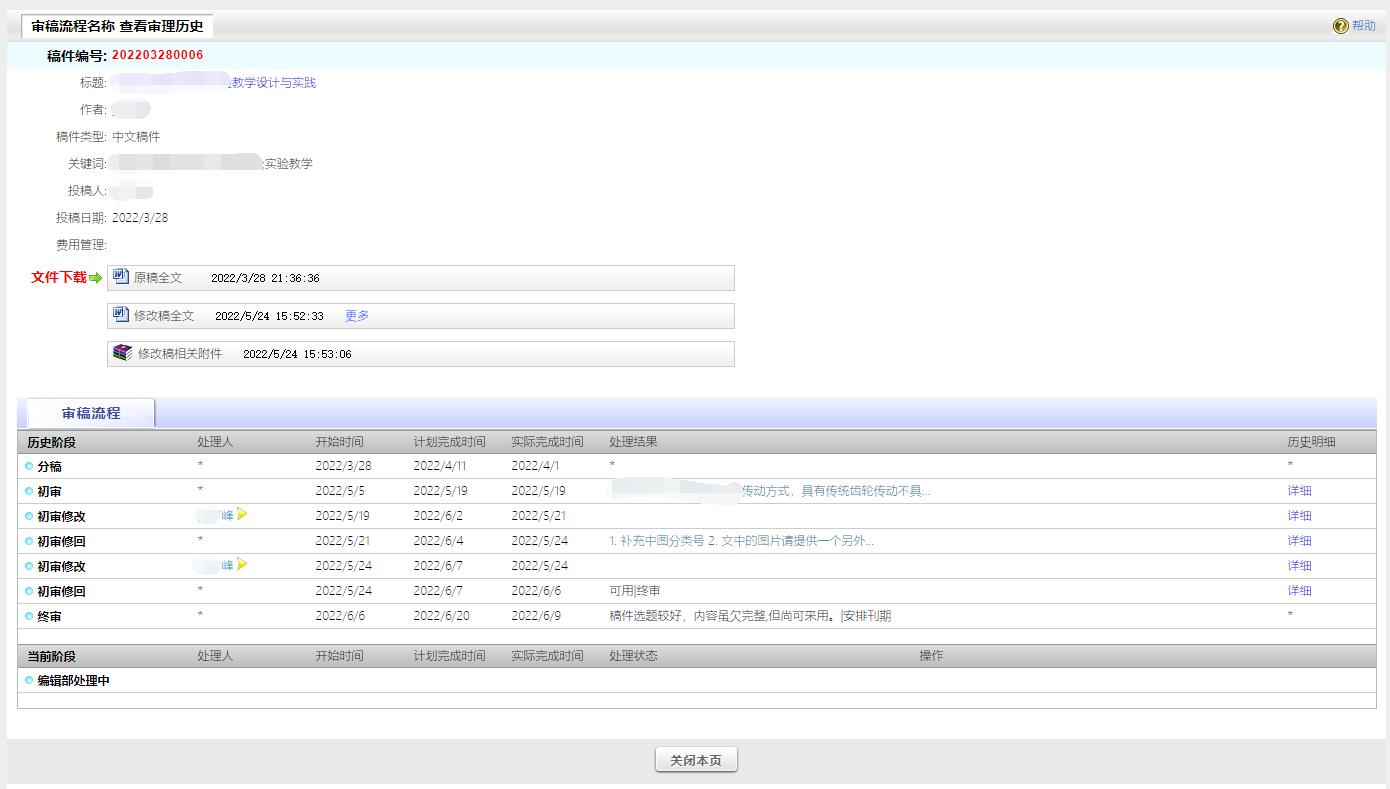This screenshot has width=1390, height=789.
Task: Open 详细 for 初审修改 row started 2022/5/19
Action: click(x=1299, y=516)
